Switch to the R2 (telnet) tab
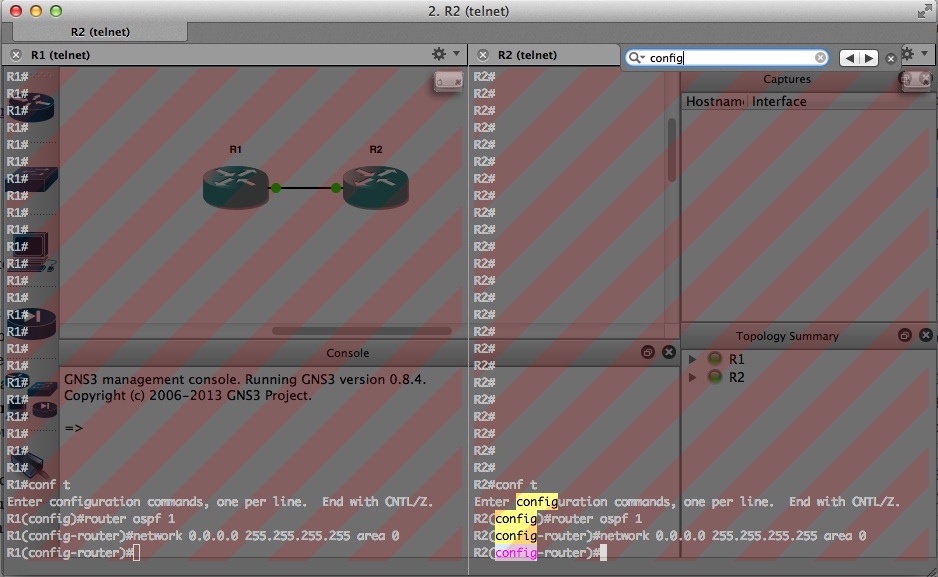This screenshot has width=938, height=577. (x=100, y=32)
